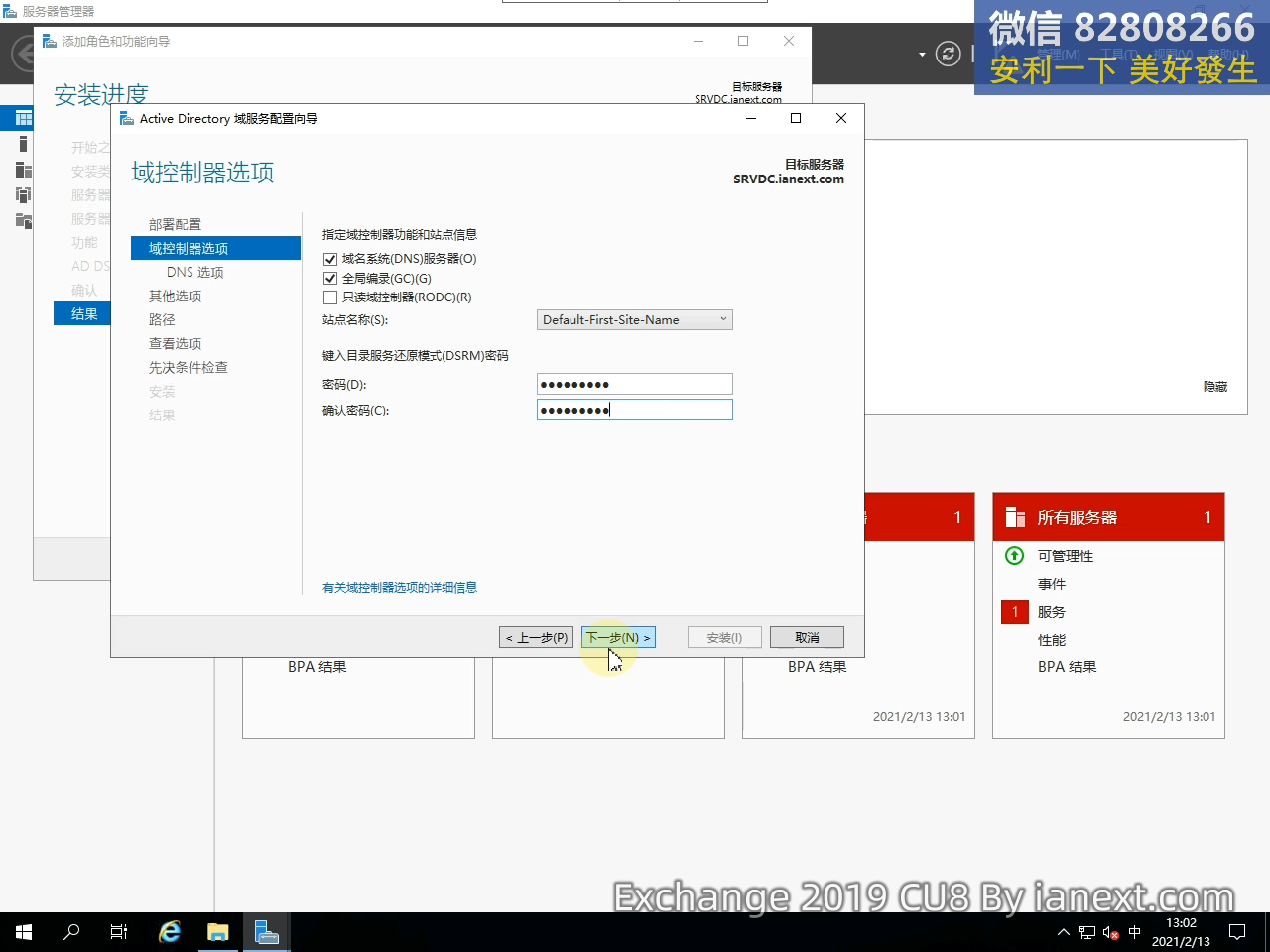The image size is (1270, 952).
Task: Open 服务 in the 所有服务器 tile
Action: click(1052, 612)
